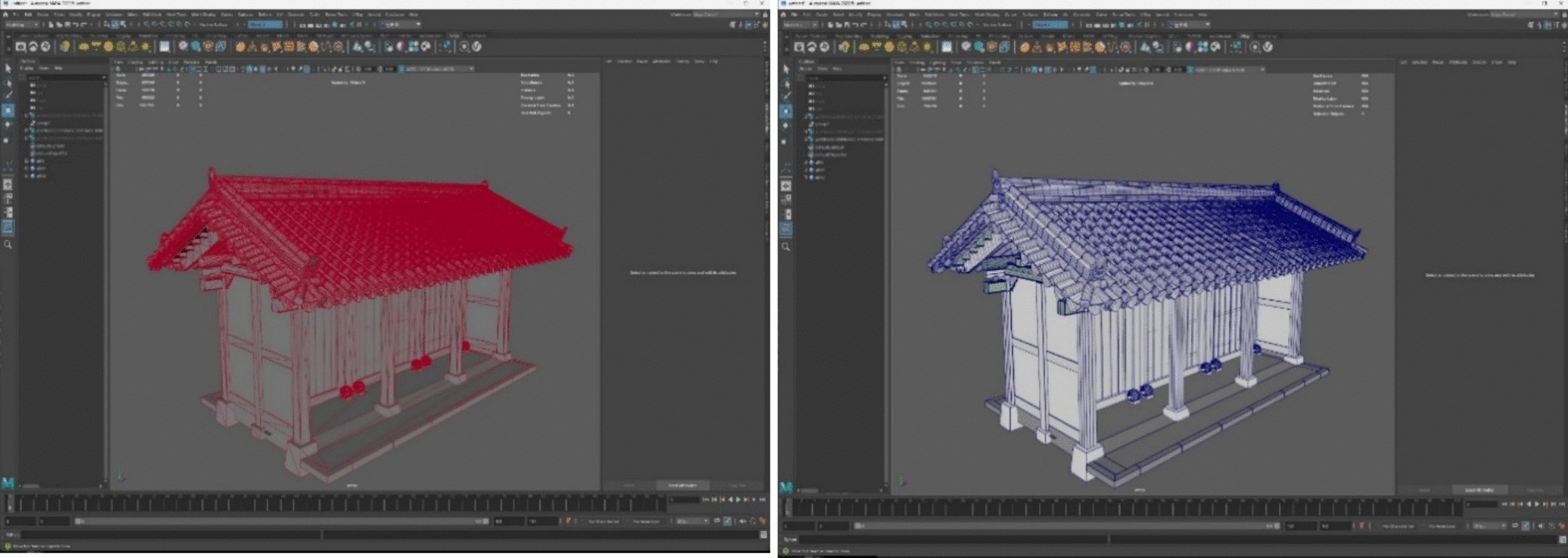Image resolution: width=1568 pixels, height=558 pixels.
Task: Activate the Lasso Select tool in left window
Action: 8,82
